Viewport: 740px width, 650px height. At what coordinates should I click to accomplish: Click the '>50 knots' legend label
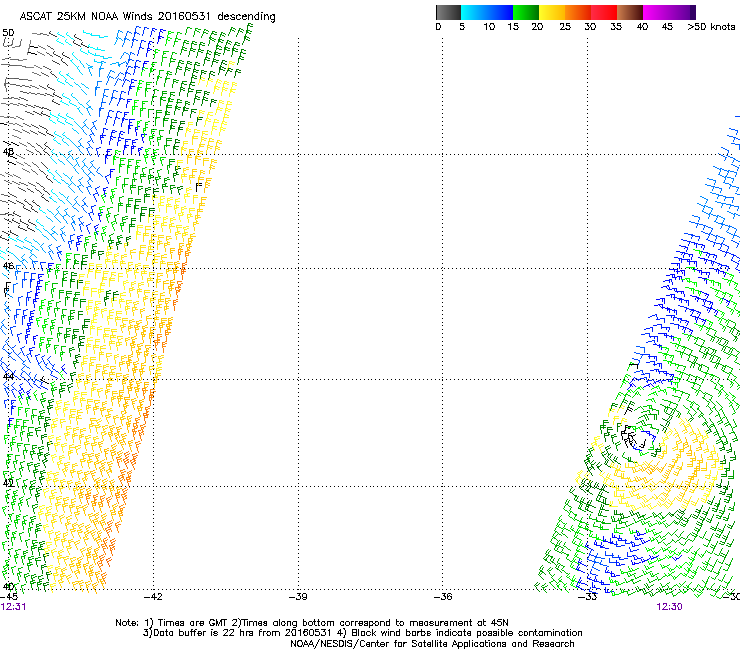point(711,27)
